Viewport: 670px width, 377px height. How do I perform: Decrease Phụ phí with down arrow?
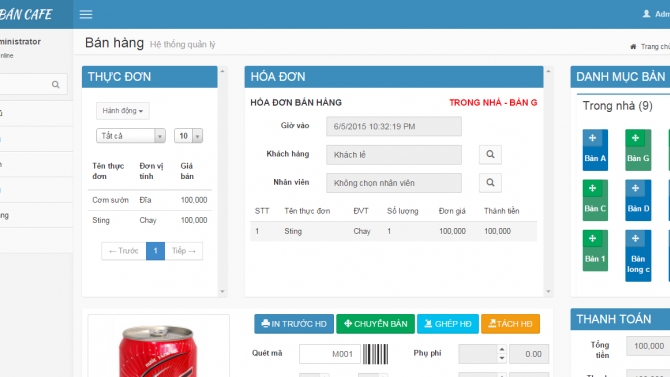click(x=502, y=359)
